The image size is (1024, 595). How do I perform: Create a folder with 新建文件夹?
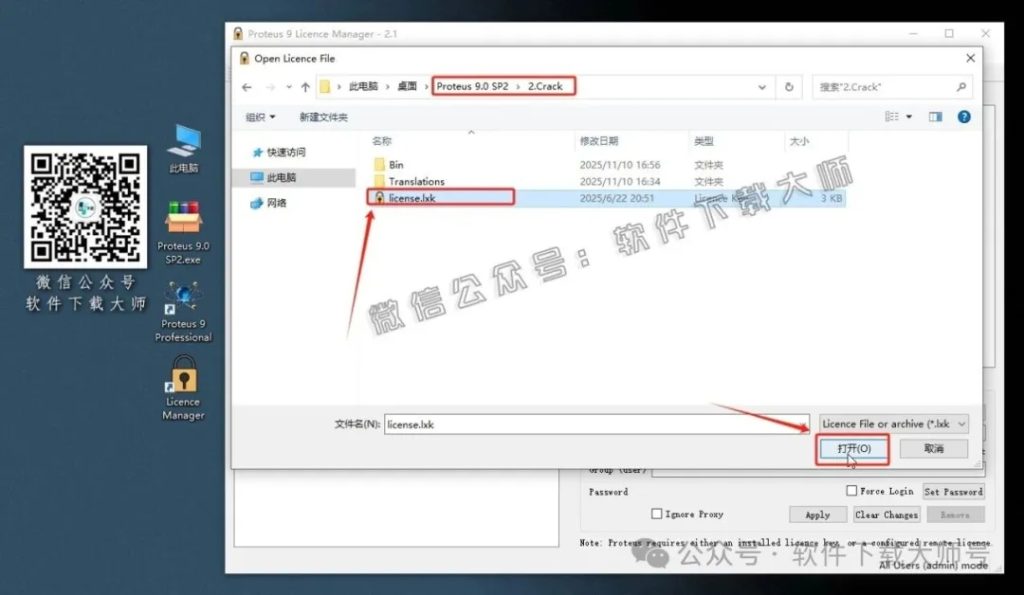tap(326, 118)
